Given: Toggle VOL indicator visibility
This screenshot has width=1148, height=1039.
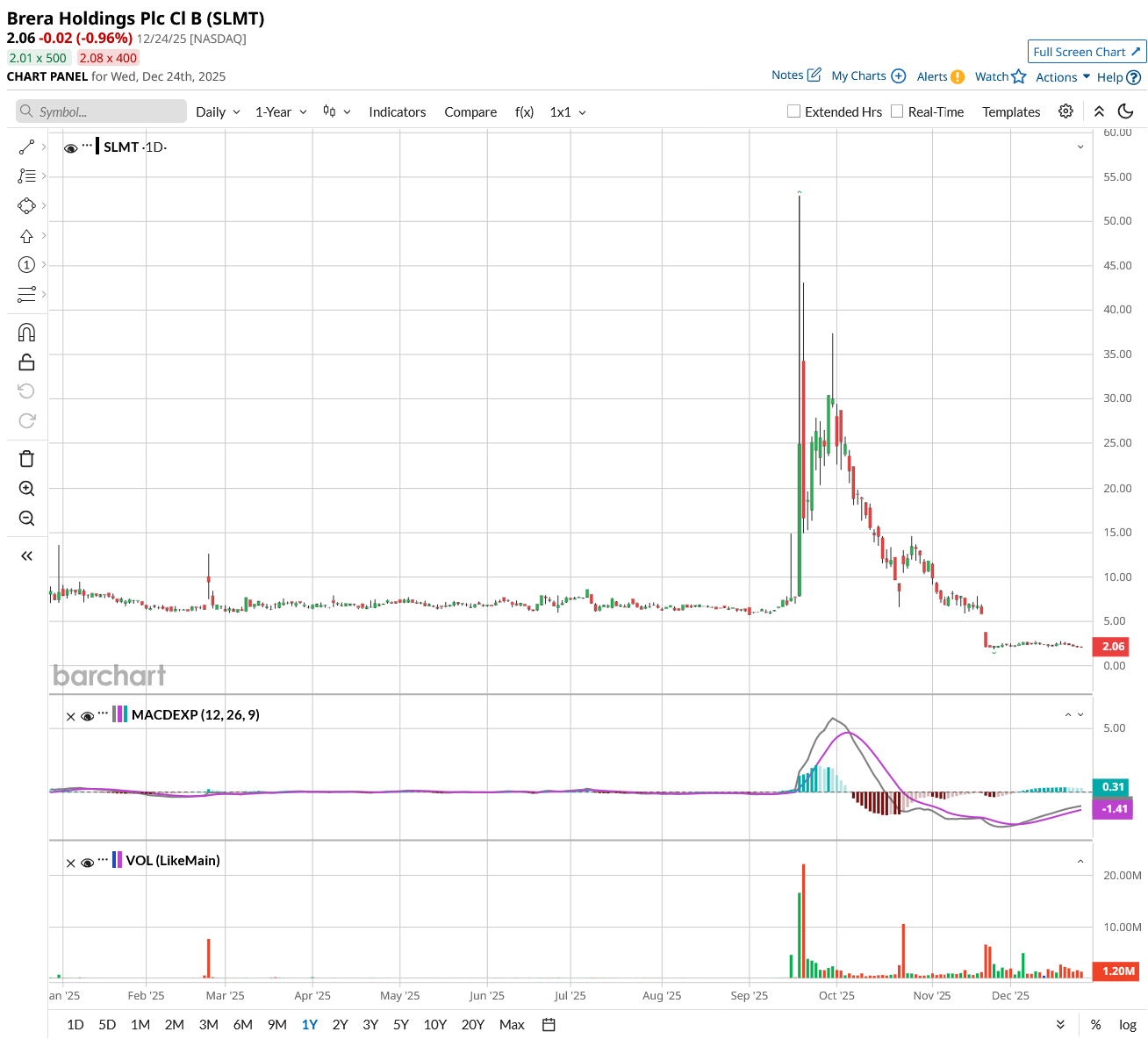Looking at the screenshot, I should 87,863.
